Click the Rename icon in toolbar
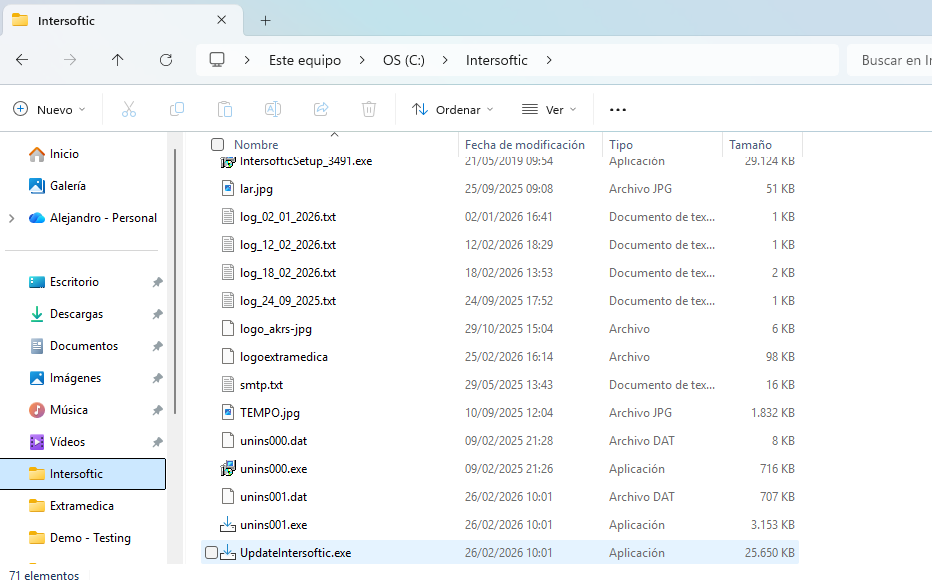Image resolution: width=932 pixels, height=580 pixels. (272, 109)
